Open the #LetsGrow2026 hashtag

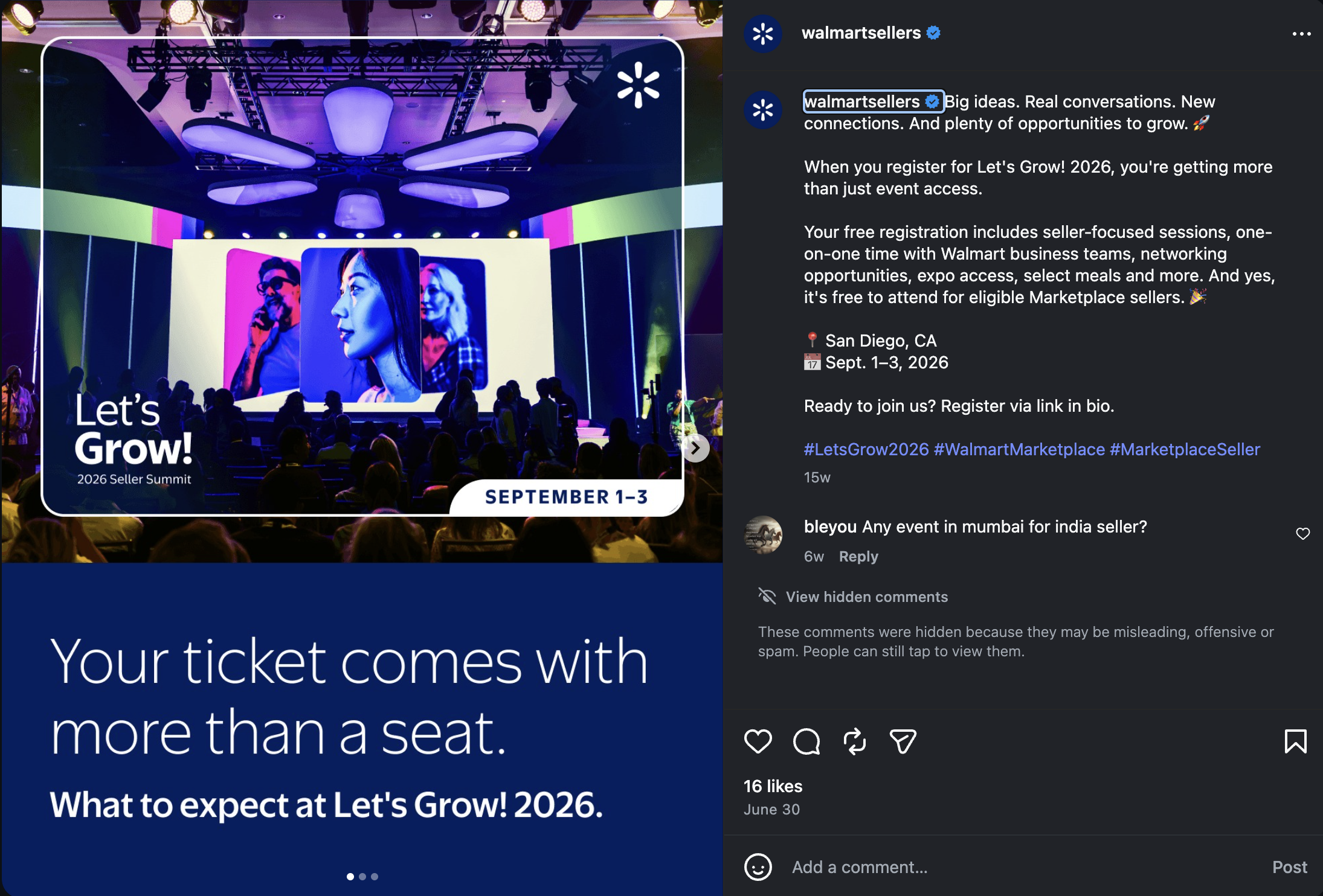pos(866,449)
